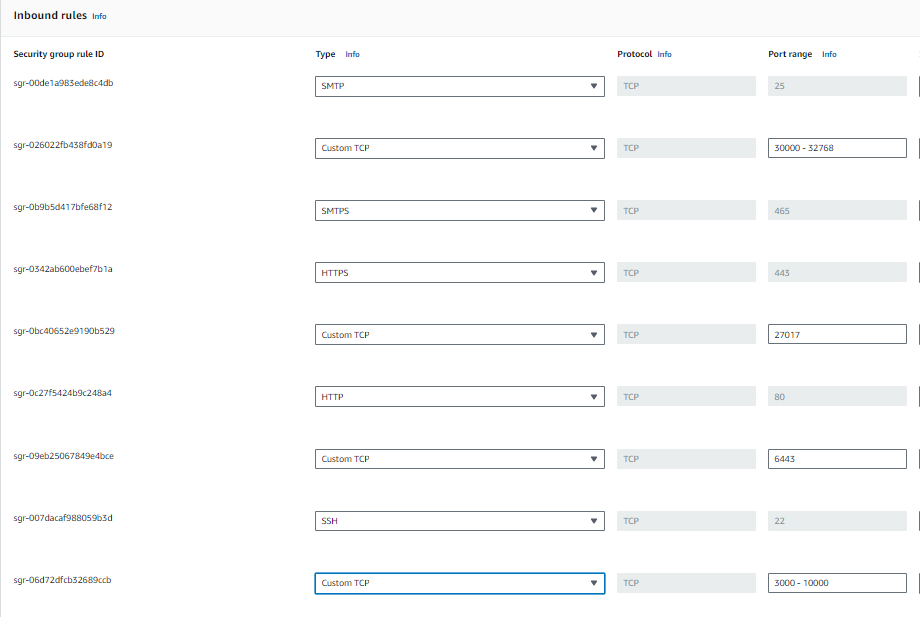Open Info link next to Type header
The image size is (920, 617).
tap(352, 54)
